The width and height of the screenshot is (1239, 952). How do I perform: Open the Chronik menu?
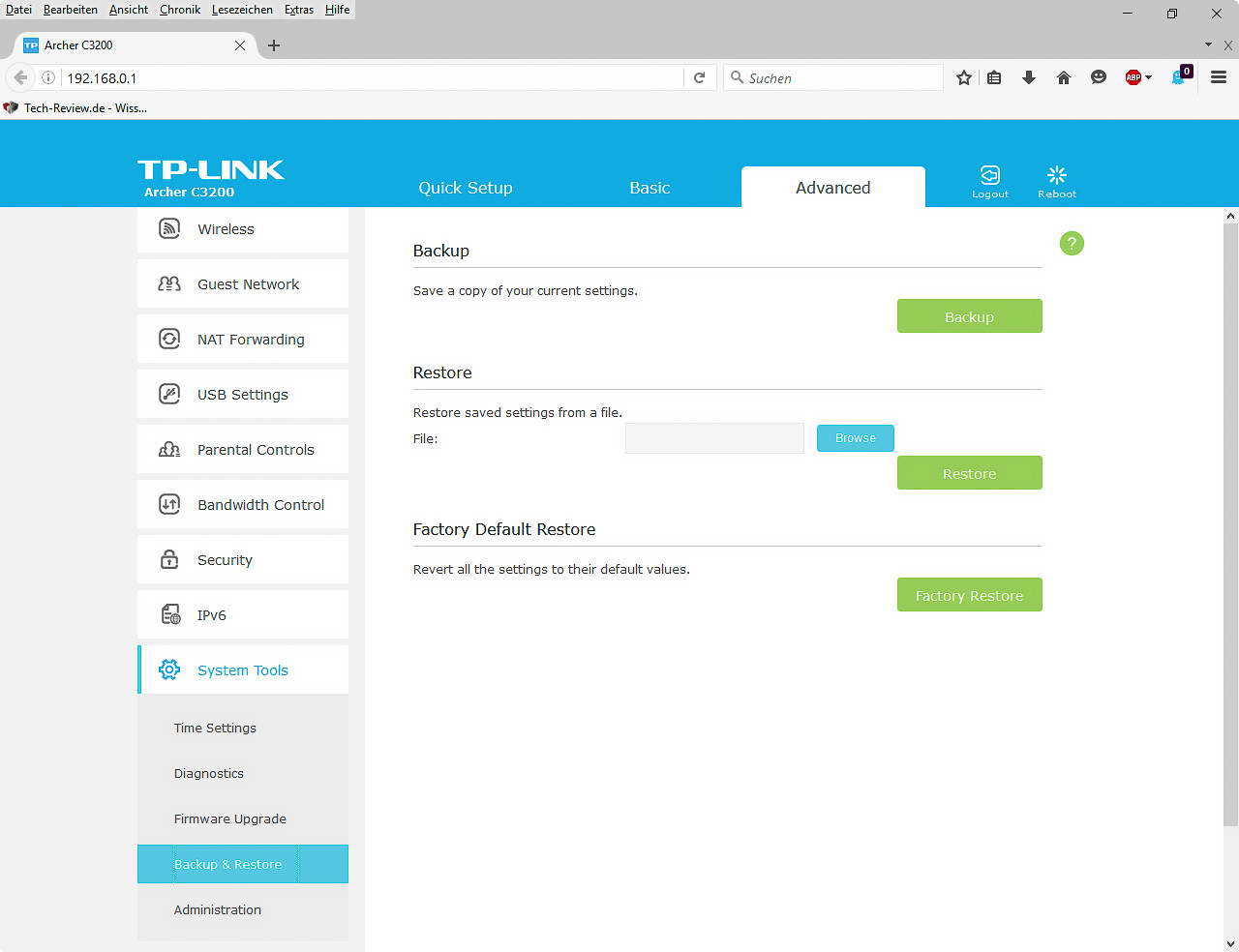click(x=180, y=10)
